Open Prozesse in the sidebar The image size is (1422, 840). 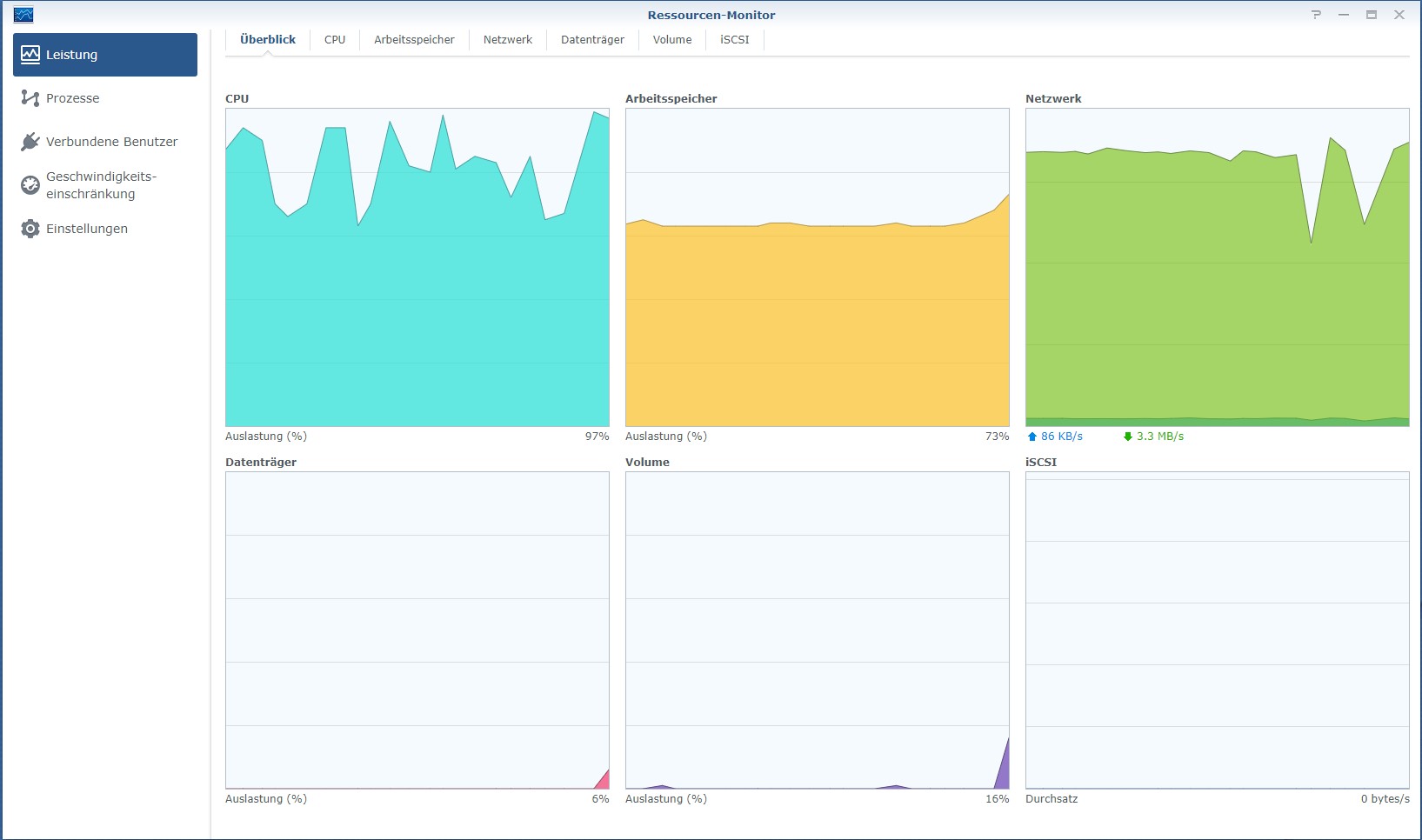[x=105, y=98]
